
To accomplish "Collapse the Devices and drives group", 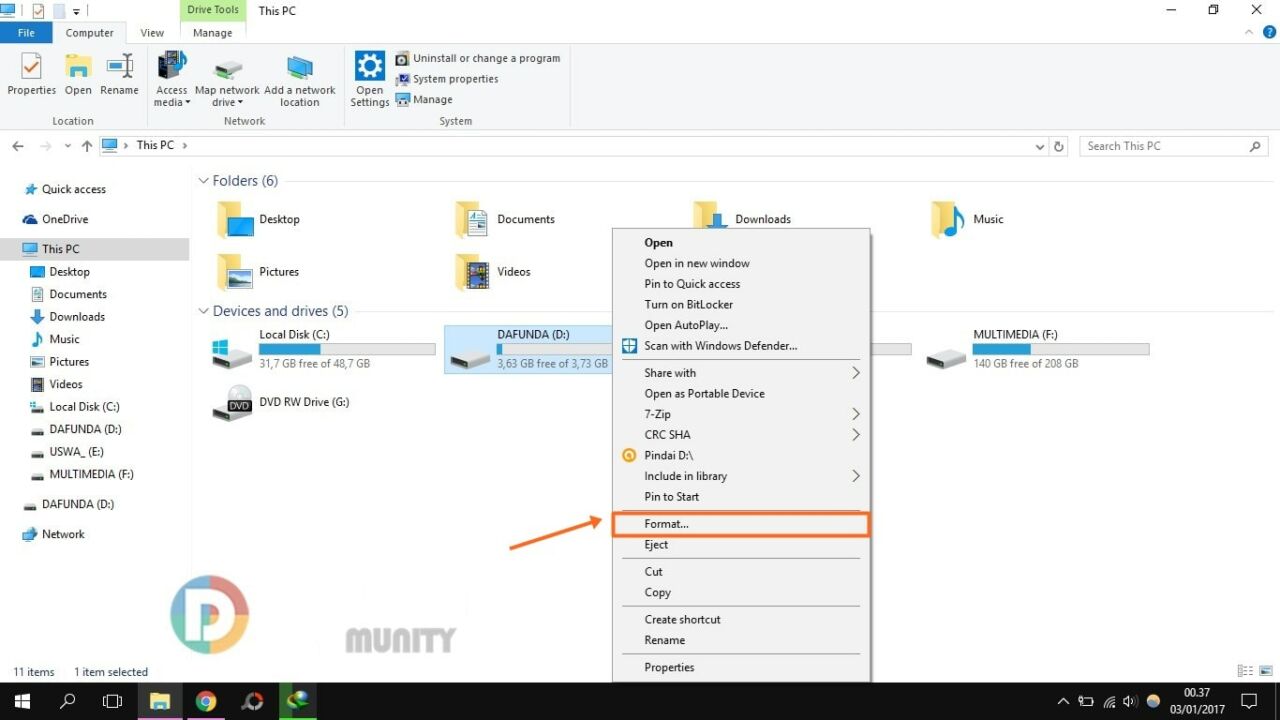I will 204,311.
